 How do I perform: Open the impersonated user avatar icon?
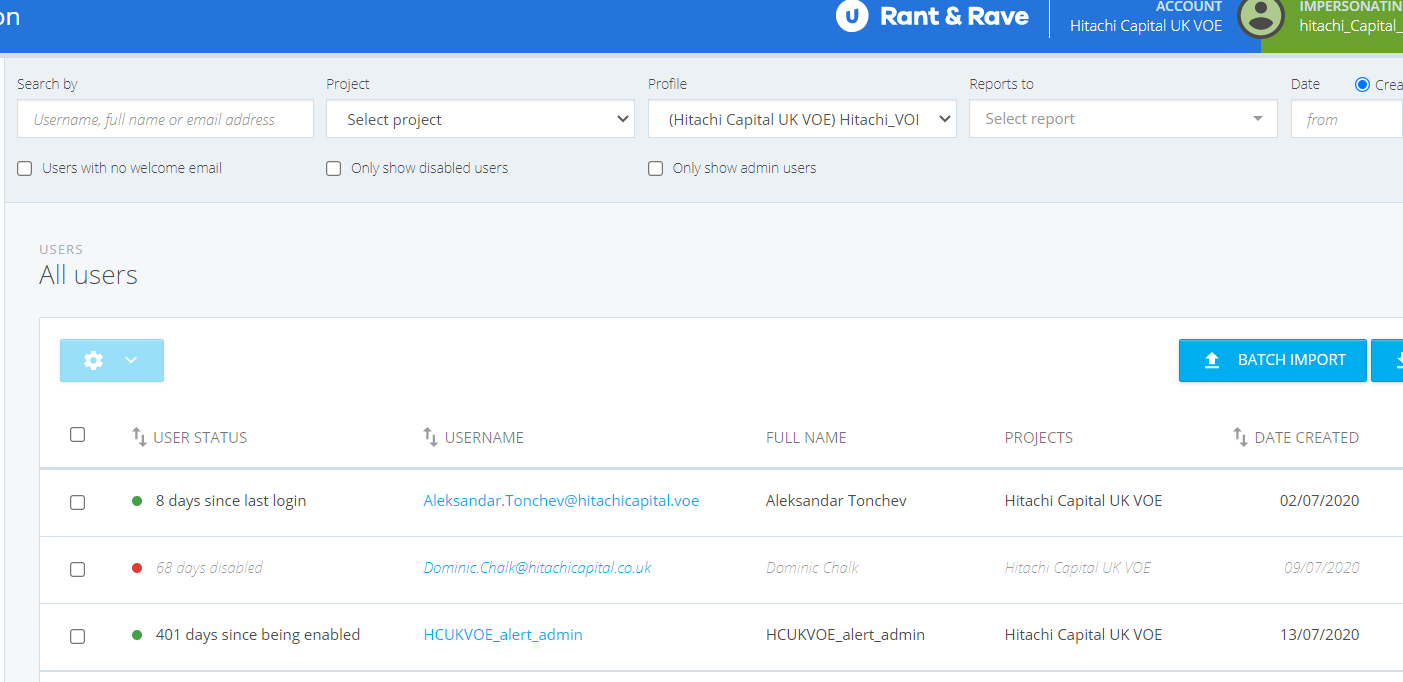1261,16
